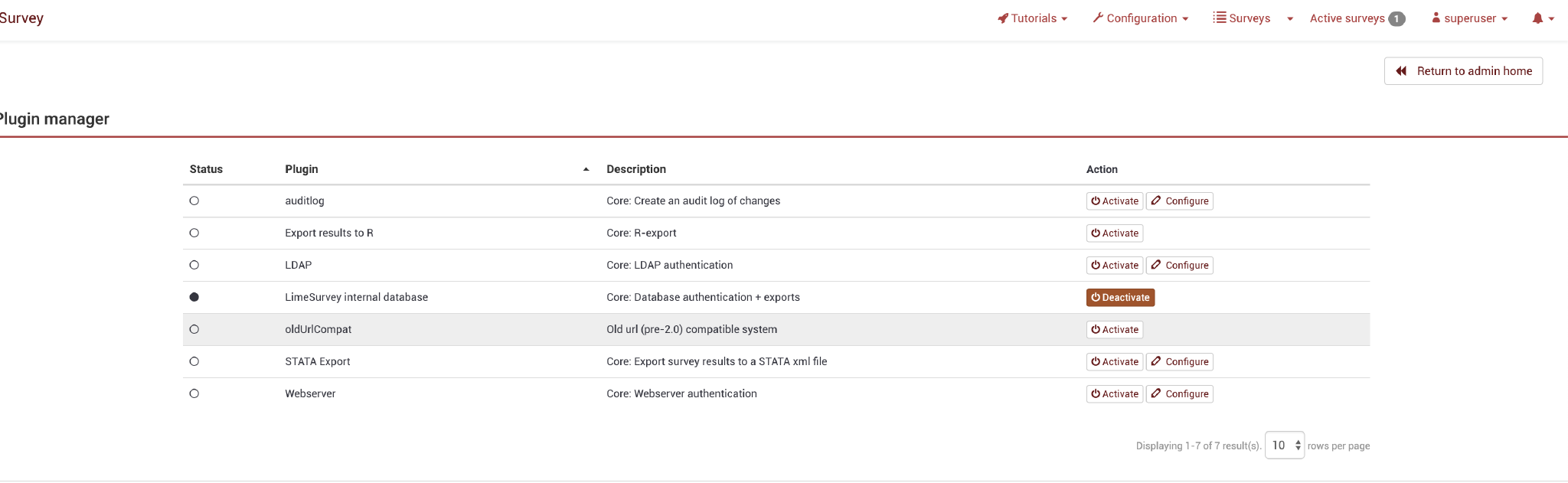Click the 'Core: Webserver authentication' description
Viewport: 1568px width, 483px height.
click(x=681, y=393)
